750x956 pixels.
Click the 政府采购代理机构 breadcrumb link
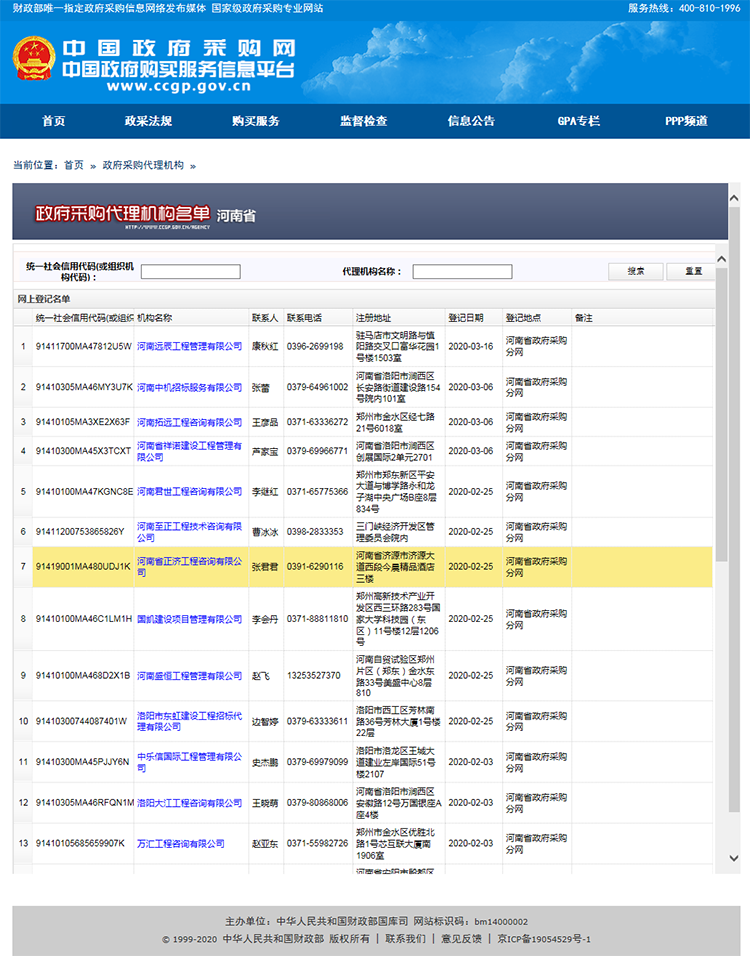pyautogui.click(x=143, y=165)
